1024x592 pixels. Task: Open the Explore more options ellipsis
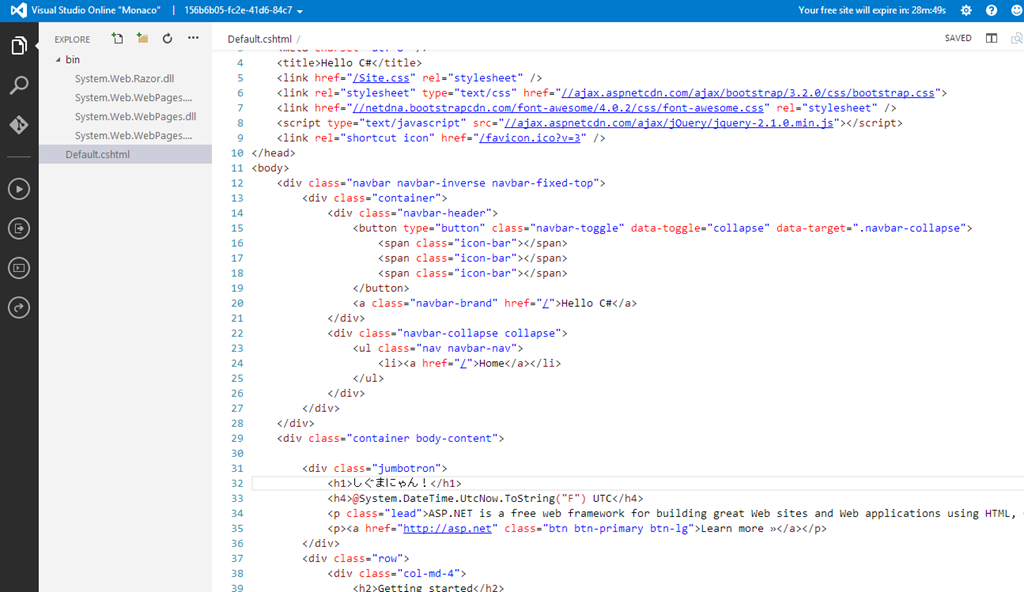tap(193, 39)
